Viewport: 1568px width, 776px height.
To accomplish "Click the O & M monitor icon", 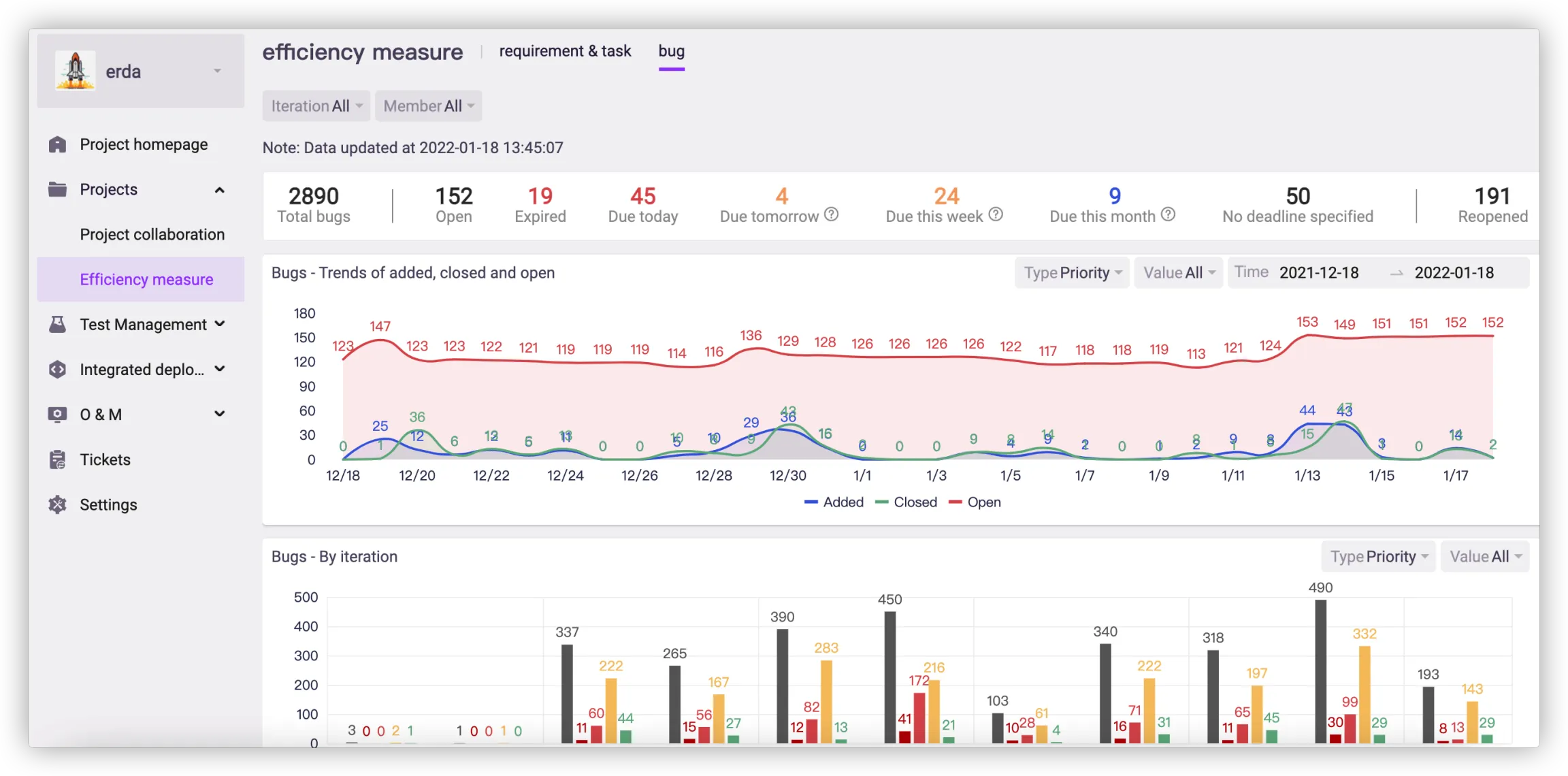I will coord(58,415).
